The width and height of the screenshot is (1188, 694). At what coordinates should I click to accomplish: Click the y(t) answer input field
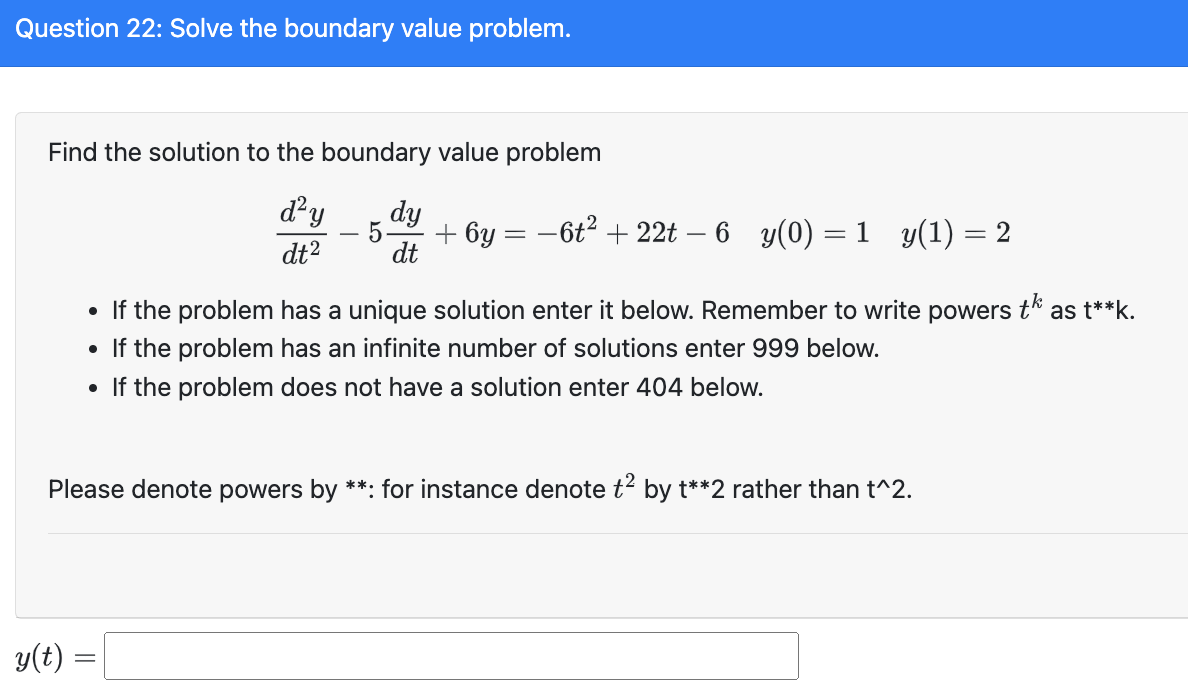[x=450, y=655]
